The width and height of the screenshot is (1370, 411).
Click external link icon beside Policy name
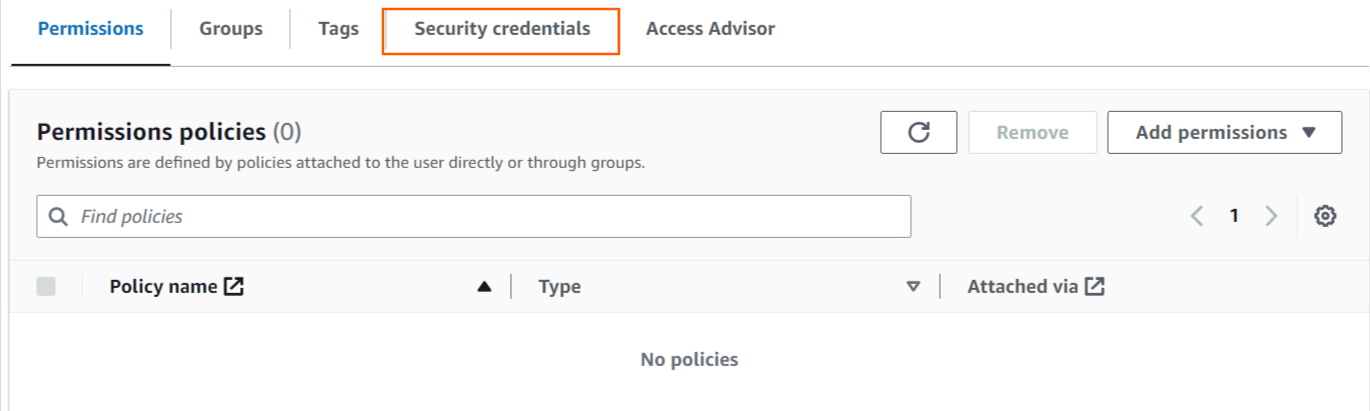tap(234, 287)
